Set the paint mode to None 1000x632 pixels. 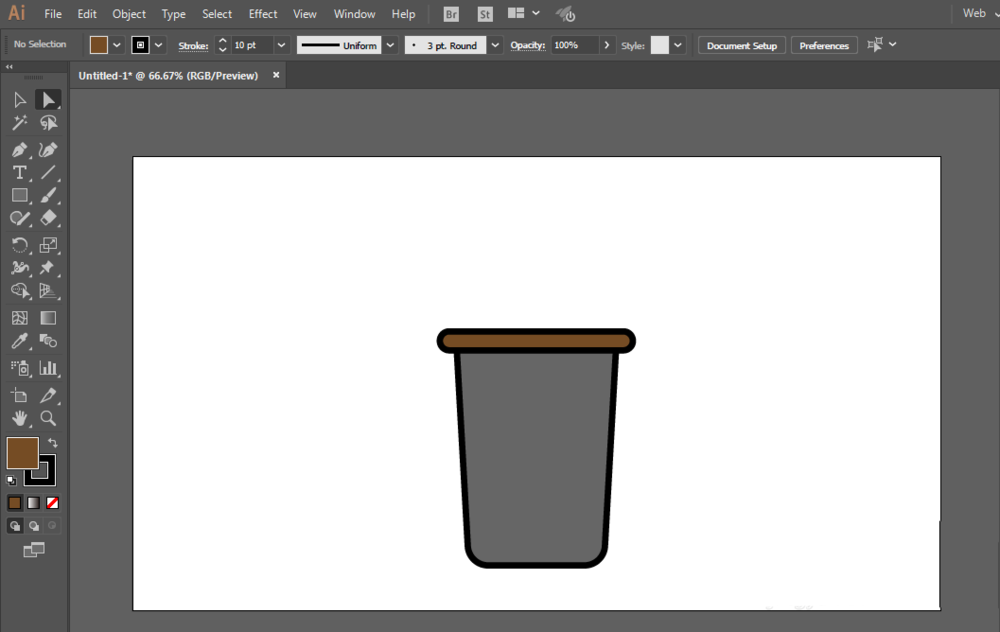(x=52, y=503)
